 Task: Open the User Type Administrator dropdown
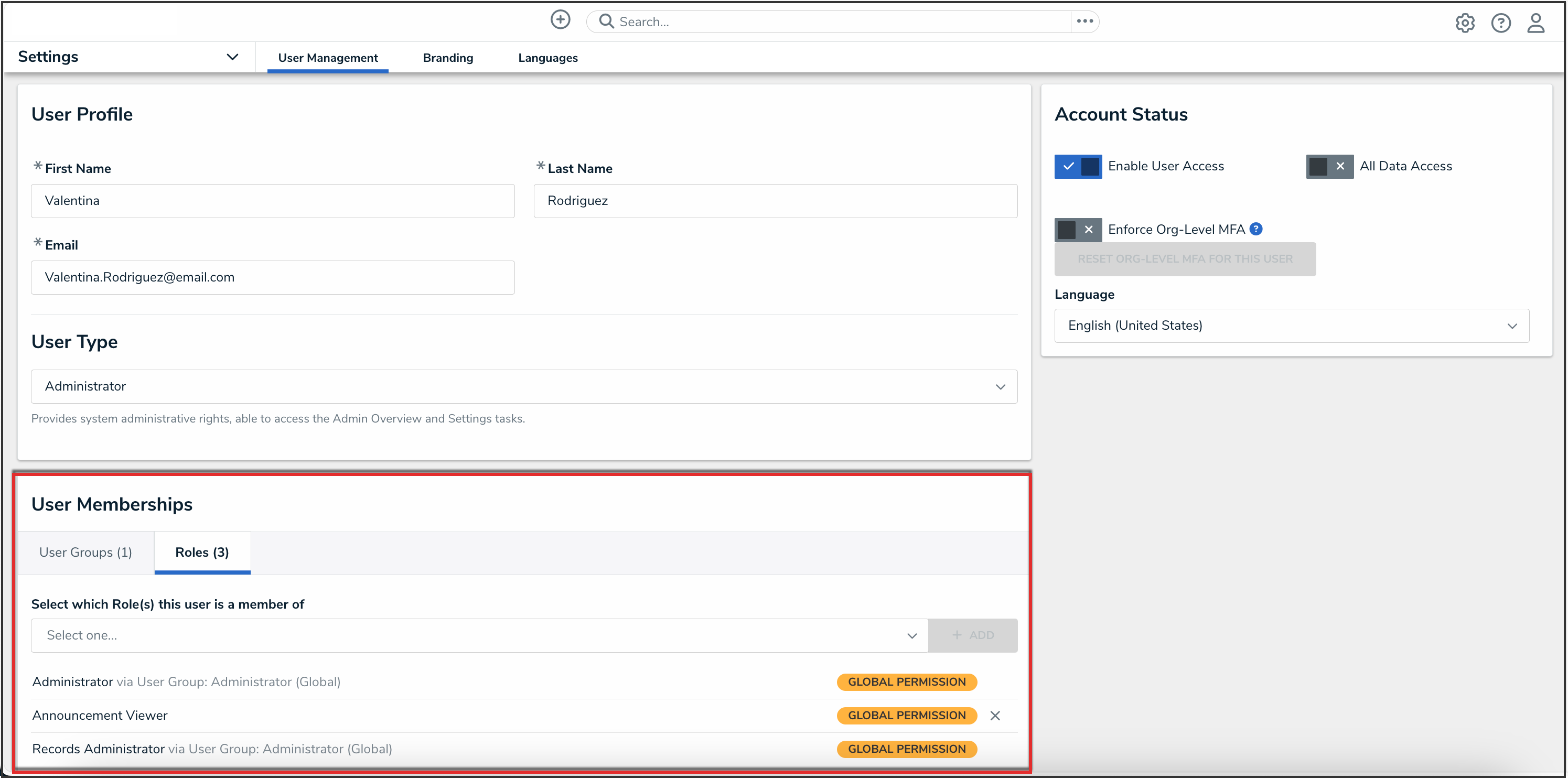coord(523,386)
